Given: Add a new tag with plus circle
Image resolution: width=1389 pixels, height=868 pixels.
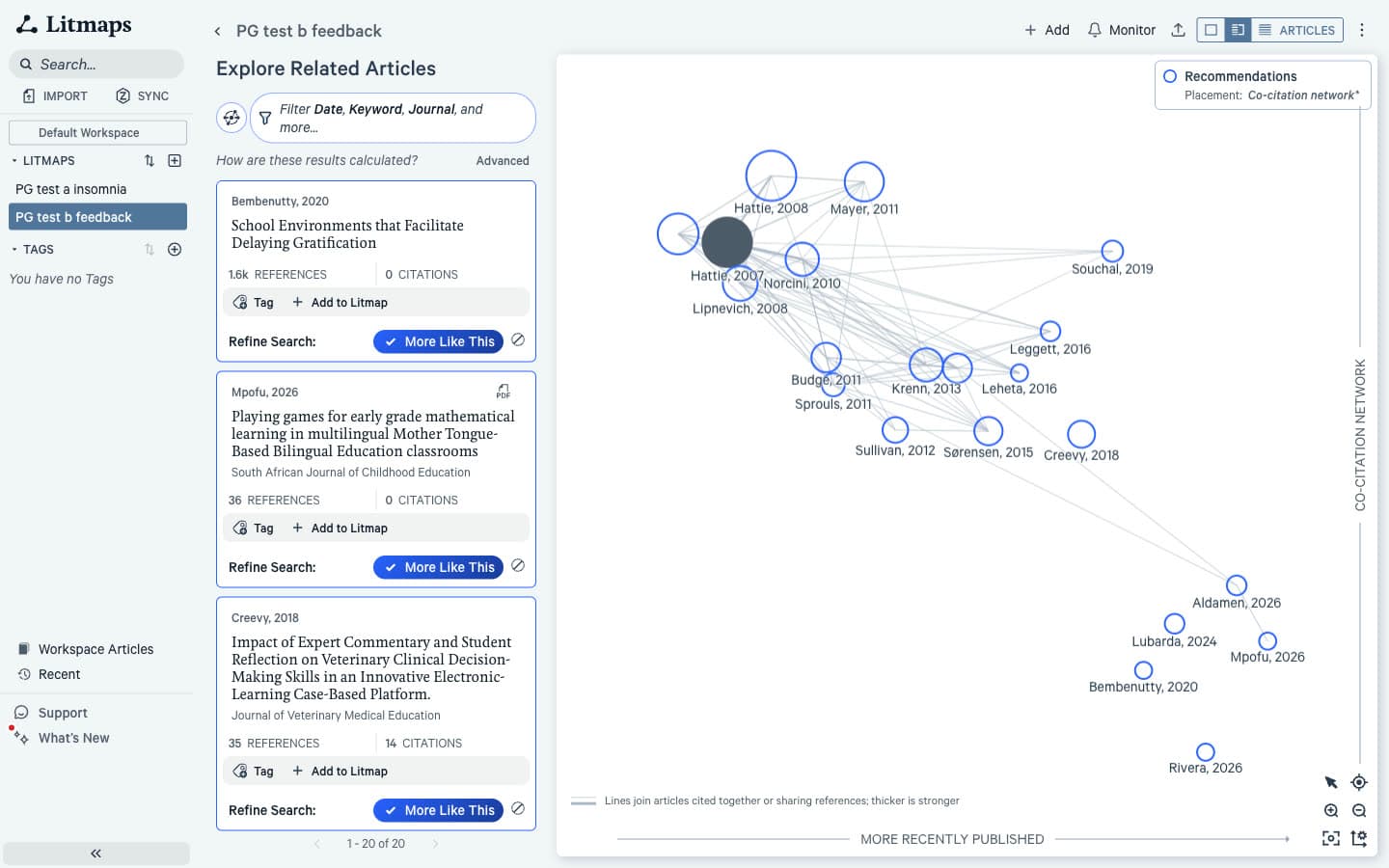Looking at the screenshot, I should (175, 249).
